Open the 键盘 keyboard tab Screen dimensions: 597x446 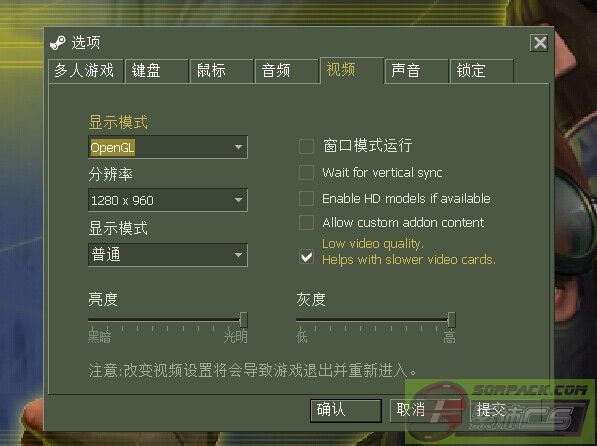pos(157,71)
